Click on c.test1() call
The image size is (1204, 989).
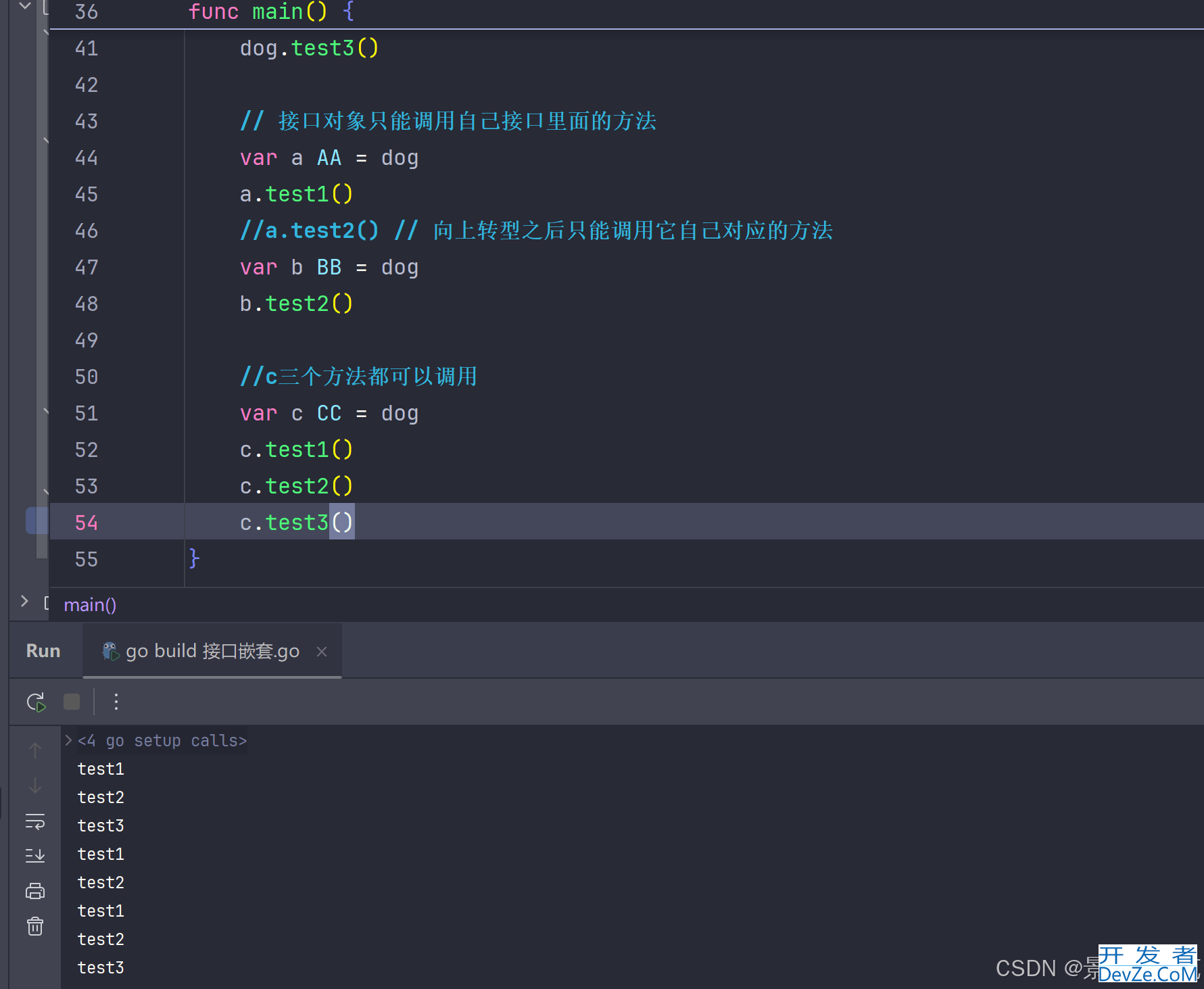coord(297,450)
